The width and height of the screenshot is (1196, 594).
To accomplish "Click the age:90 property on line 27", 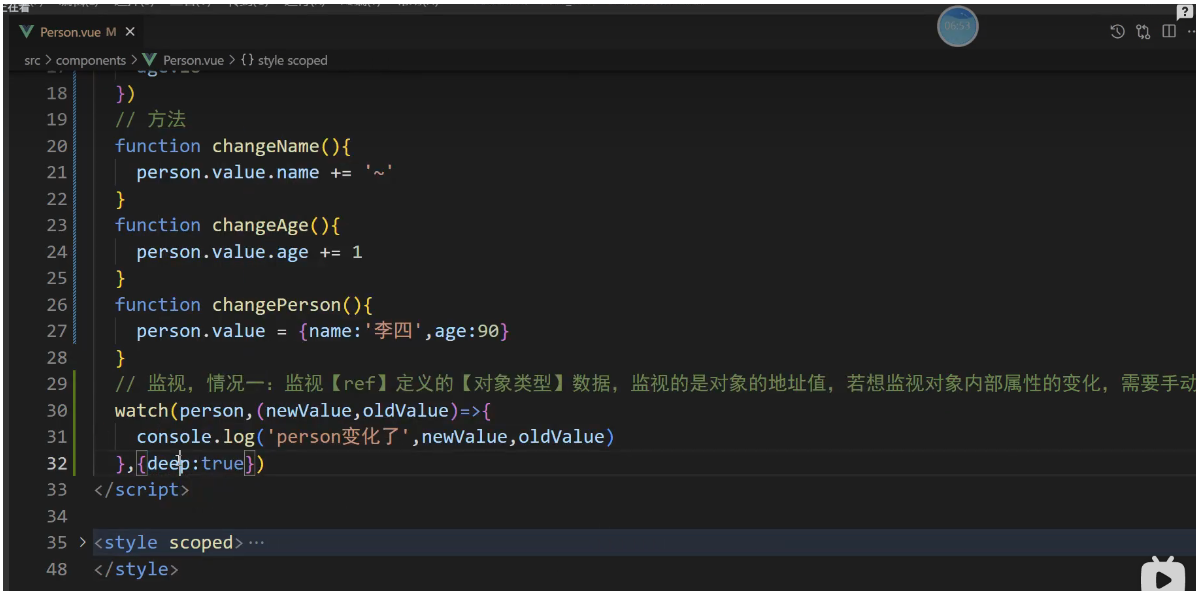I will 466,332.
